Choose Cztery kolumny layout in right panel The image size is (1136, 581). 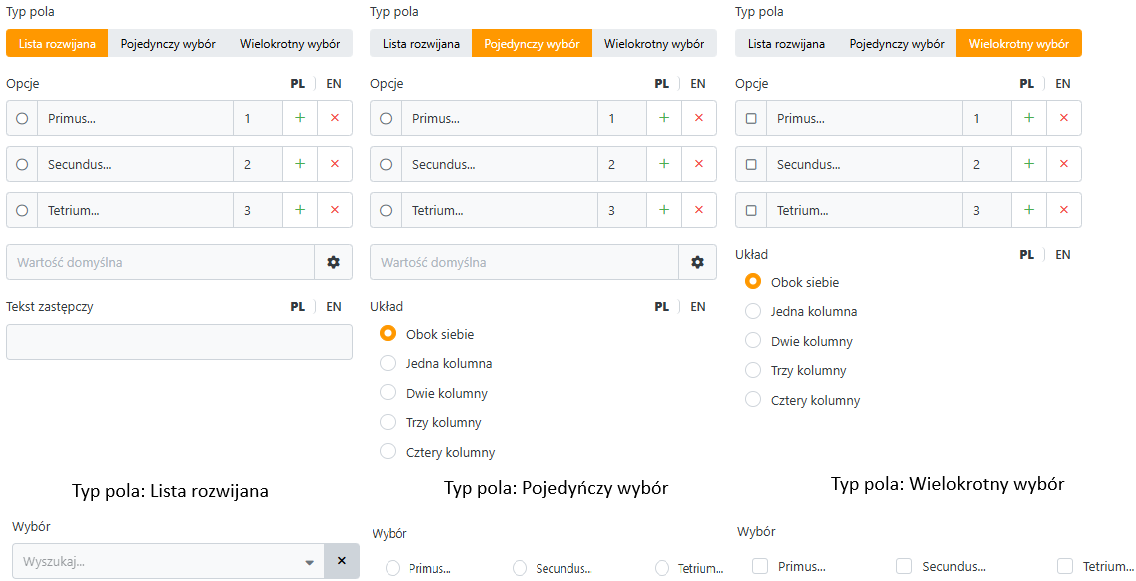(x=753, y=400)
